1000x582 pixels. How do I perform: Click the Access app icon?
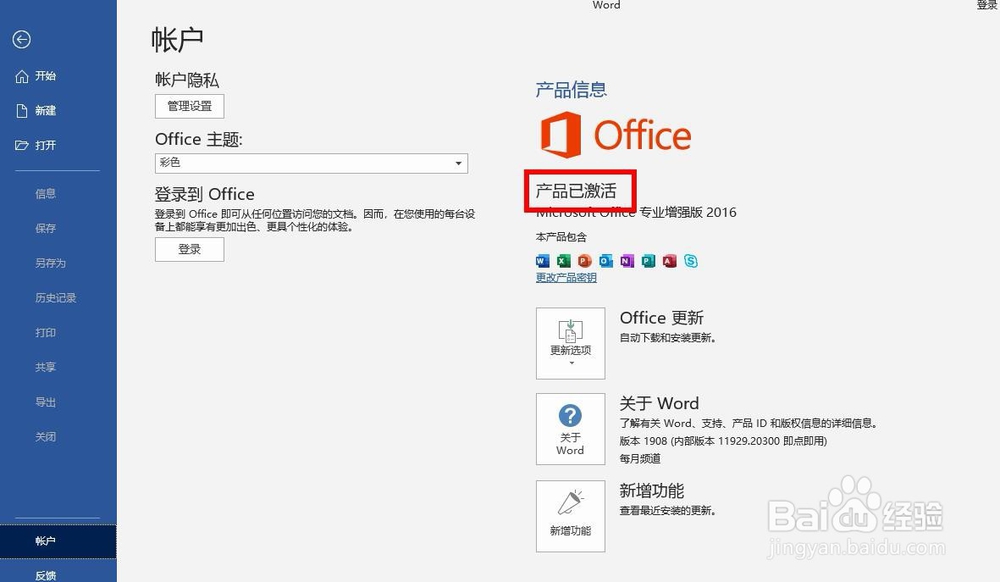[670, 261]
